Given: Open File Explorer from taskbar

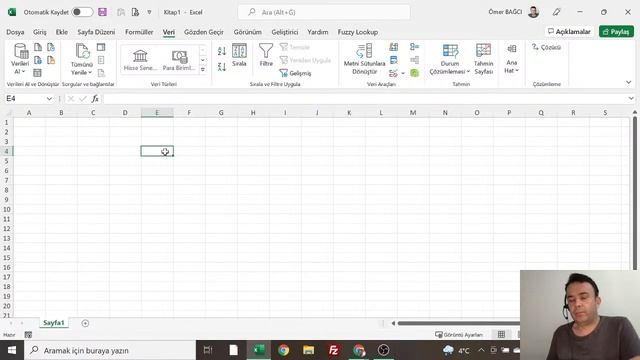Looking at the screenshot, I should (309, 350).
